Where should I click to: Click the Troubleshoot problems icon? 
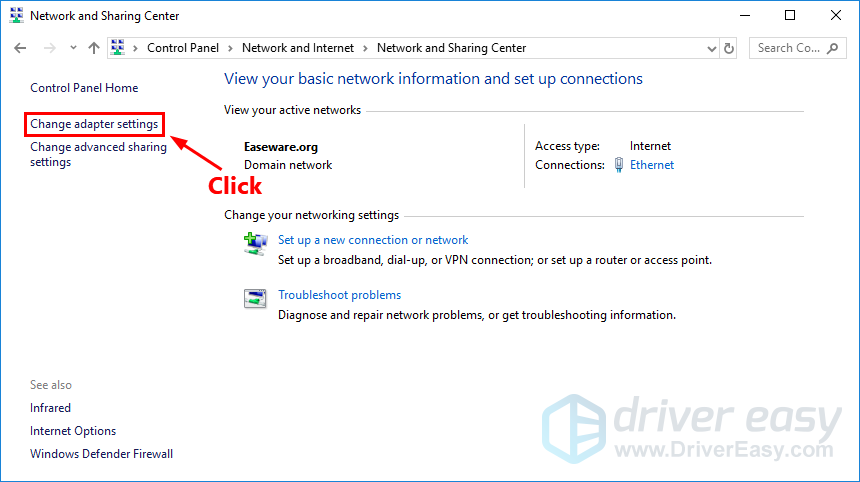click(256, 298)
